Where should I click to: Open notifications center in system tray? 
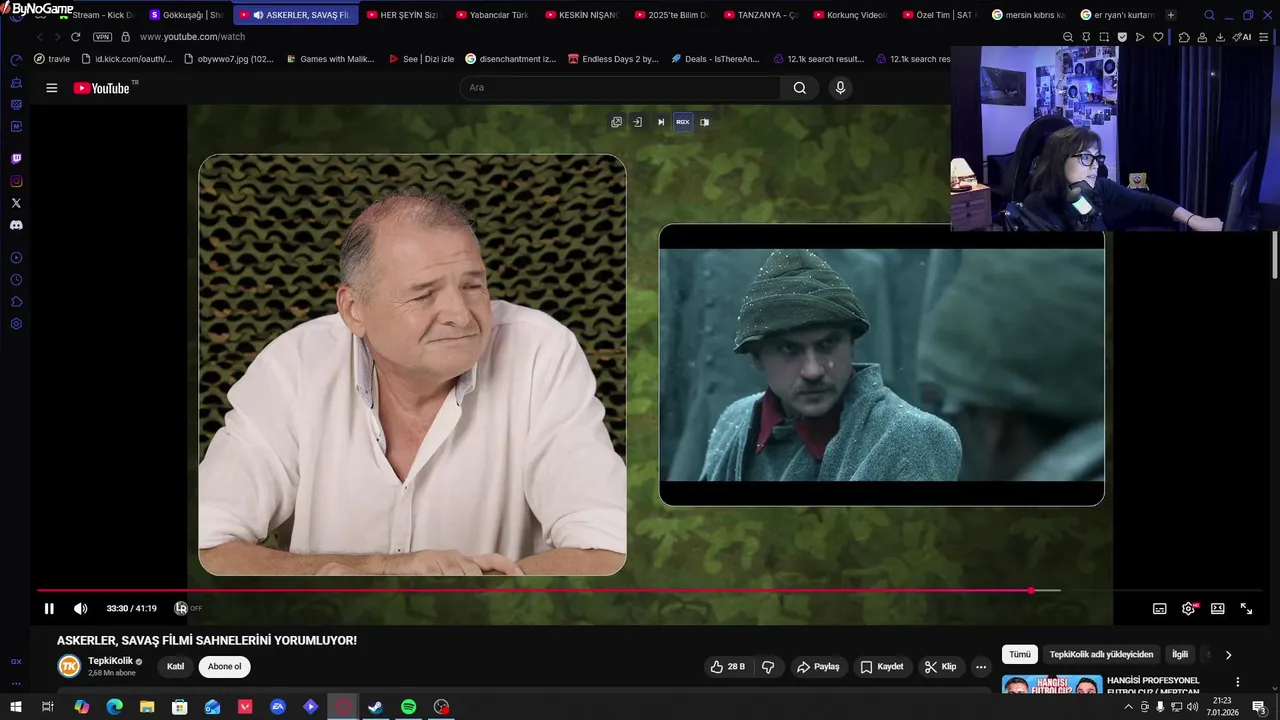coord(1259,707)
